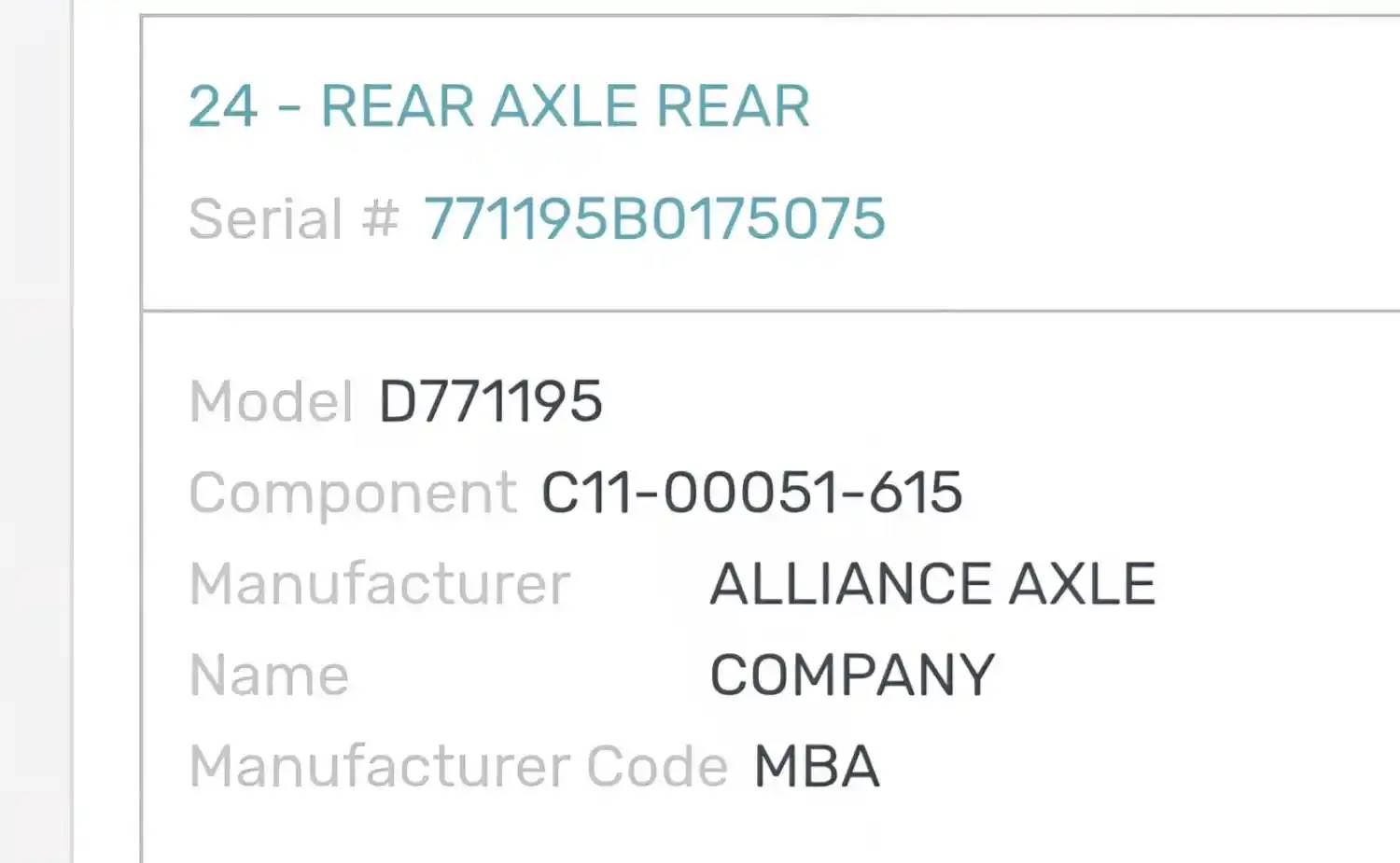The image size is (1400, 863).
Task: Click the Component label
Action: point(353,493)
